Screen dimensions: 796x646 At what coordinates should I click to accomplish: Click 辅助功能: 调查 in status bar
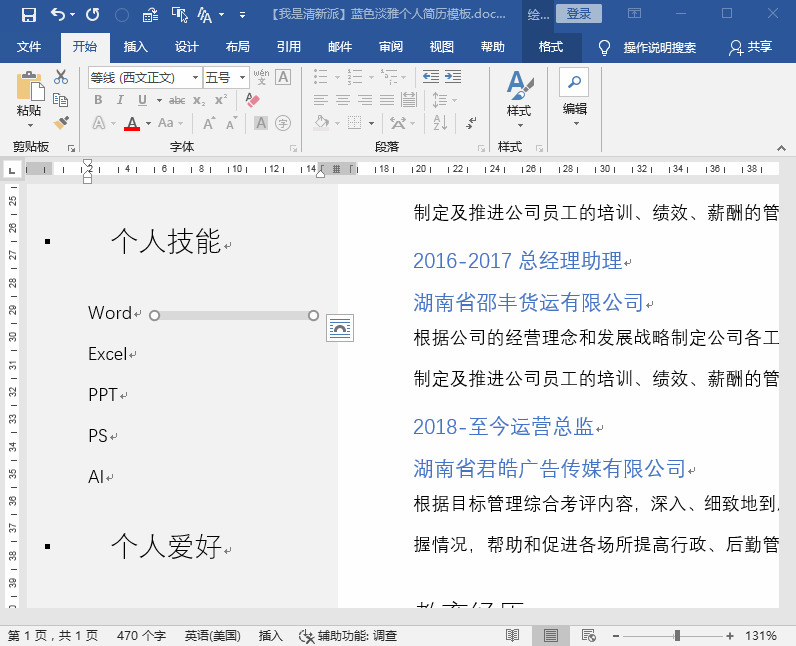coord(348,635)
